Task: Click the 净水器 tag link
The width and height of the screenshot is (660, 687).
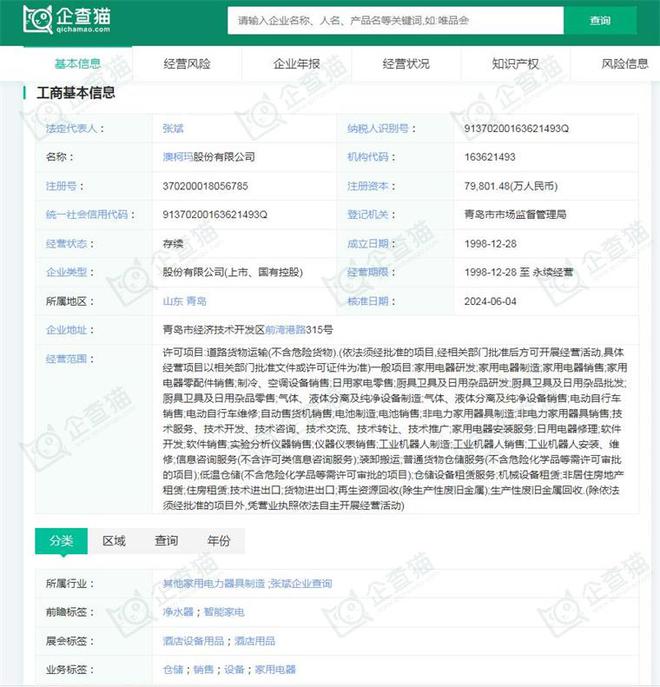Action: (x=178, y=612)
